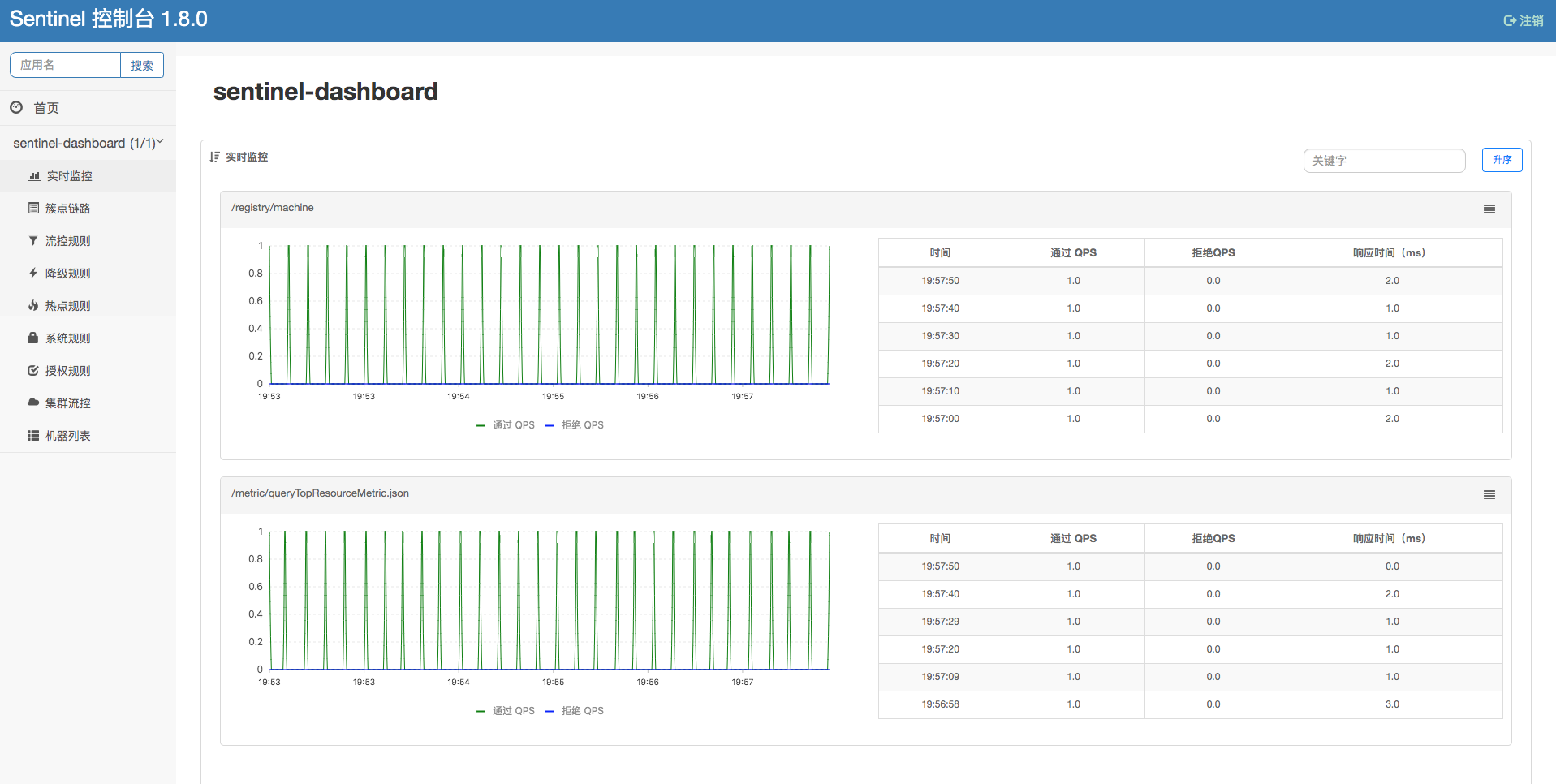Open the /registry/machine chart hamburger menu
Screen dimensions: 1556x784
tap(1489, 209)
